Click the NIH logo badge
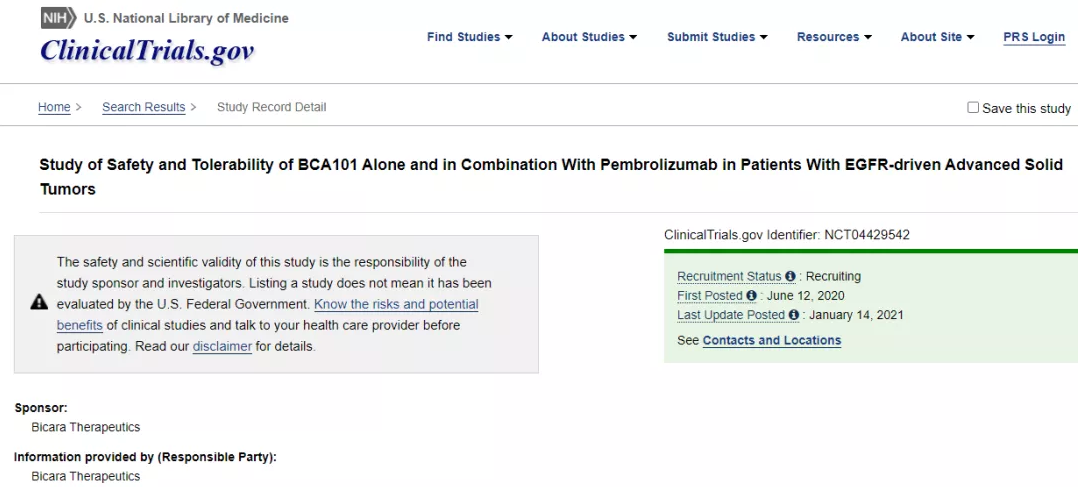 [x=58, y=19]
